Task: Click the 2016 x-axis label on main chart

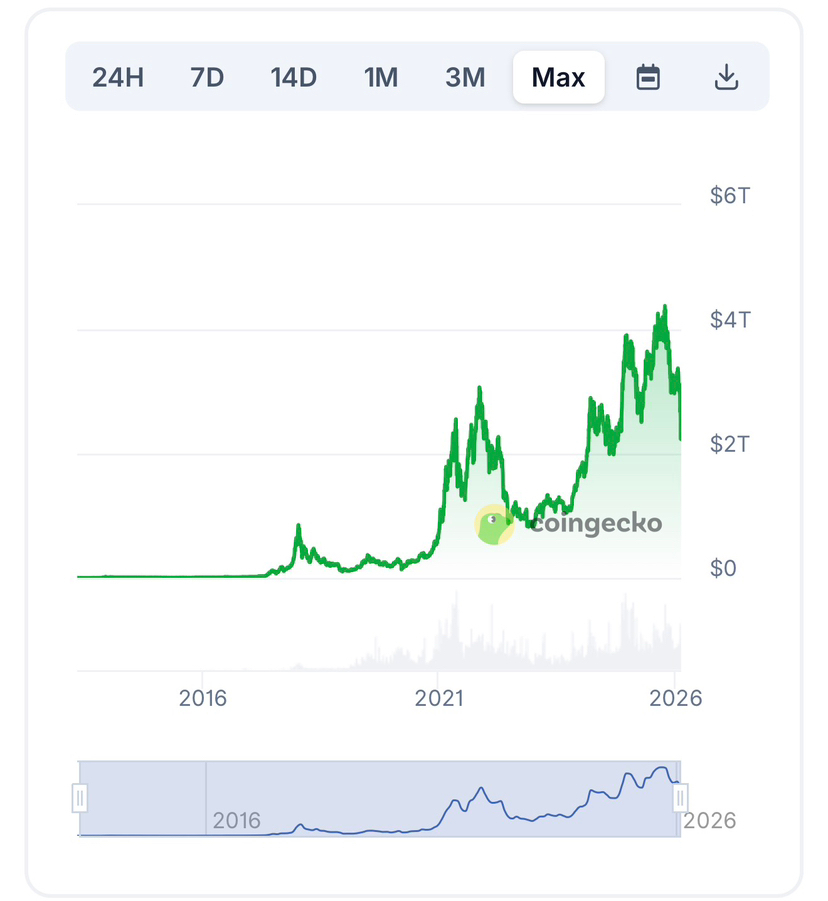Action: tap(203, 698)
